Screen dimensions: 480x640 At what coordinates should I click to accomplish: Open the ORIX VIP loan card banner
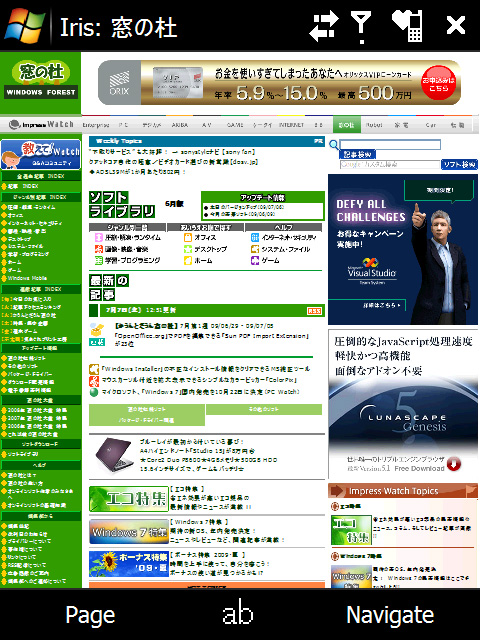[x=279, y=82]
